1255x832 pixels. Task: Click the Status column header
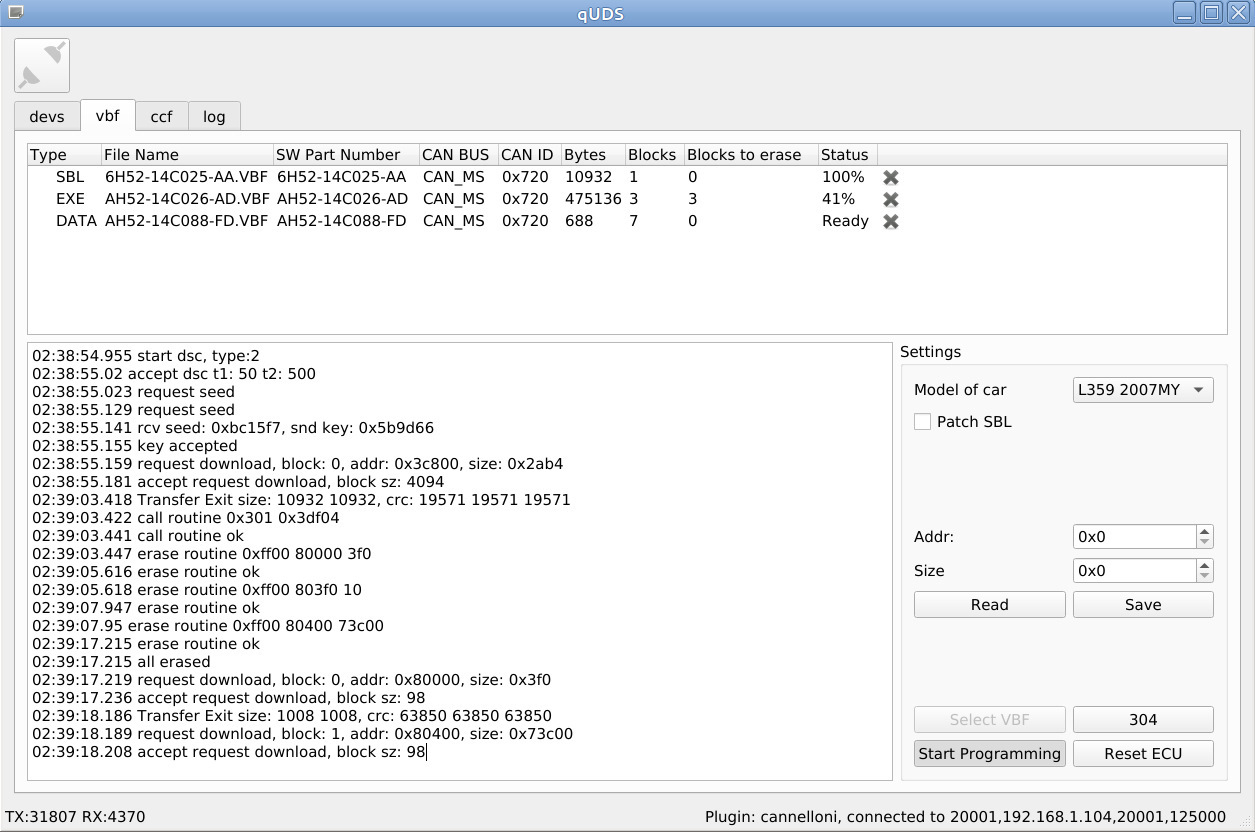(x=847, y=155)
